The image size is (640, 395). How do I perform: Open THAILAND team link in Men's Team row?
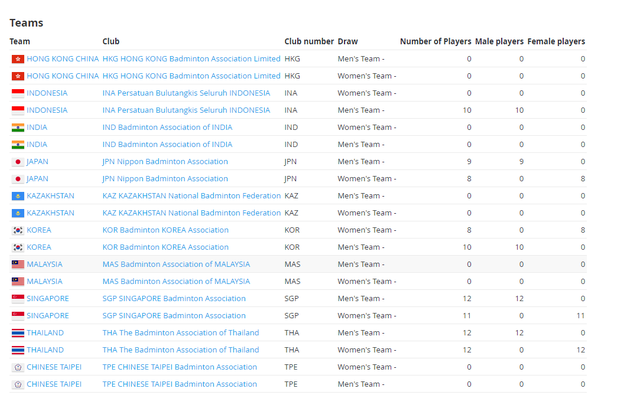point(45,333)
